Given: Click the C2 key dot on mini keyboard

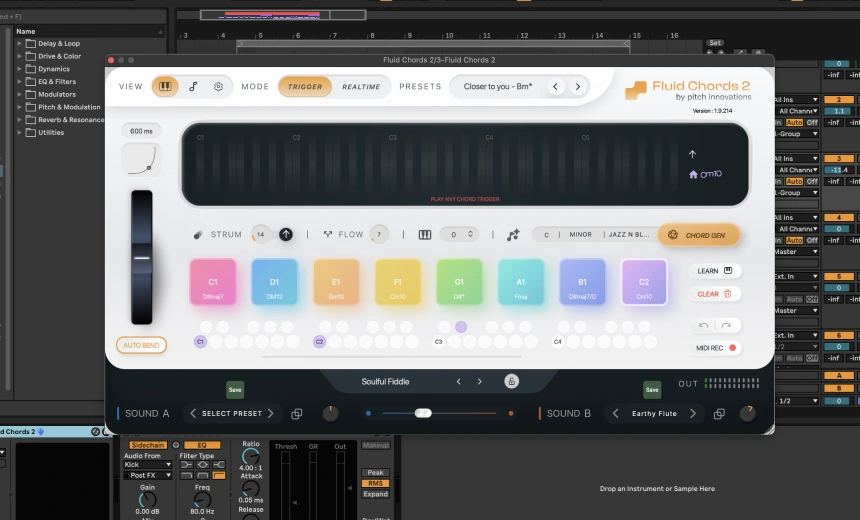Looking at the screenshot, I should pos(319,342).
